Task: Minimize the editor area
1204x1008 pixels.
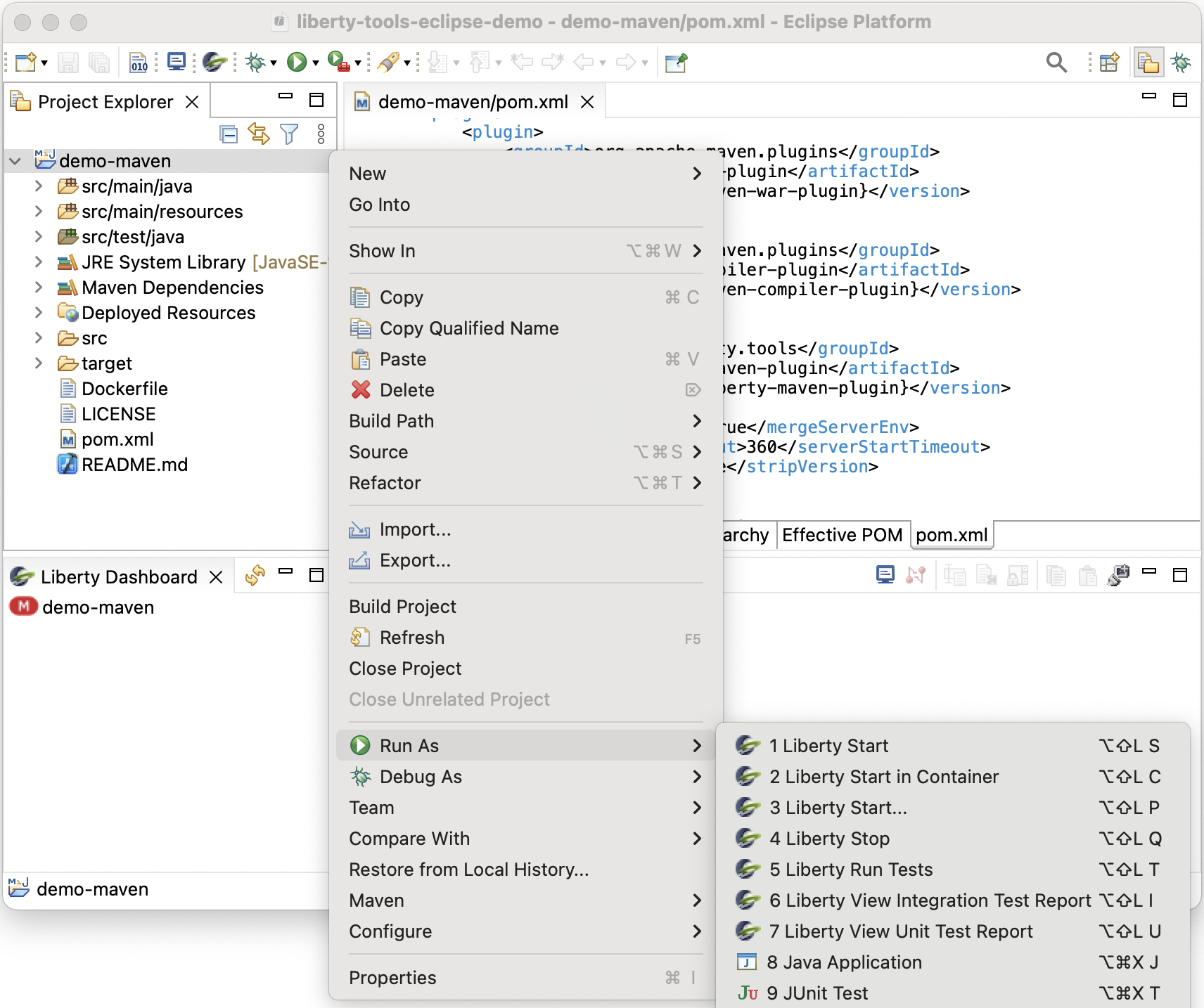Action: click(1149, 96)
